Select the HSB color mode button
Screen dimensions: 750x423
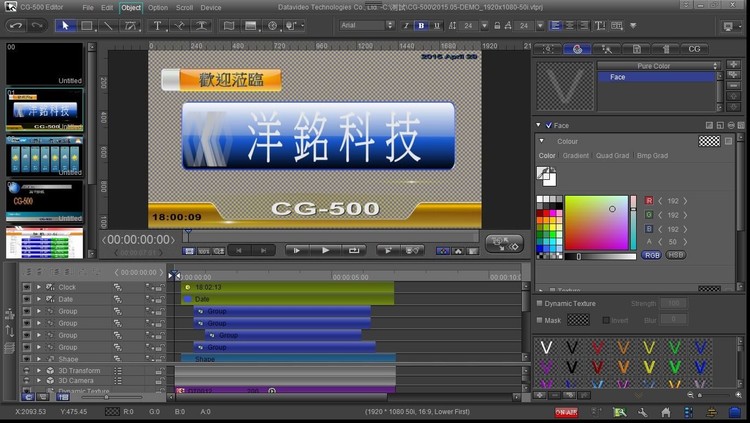(x=675, y=255)
